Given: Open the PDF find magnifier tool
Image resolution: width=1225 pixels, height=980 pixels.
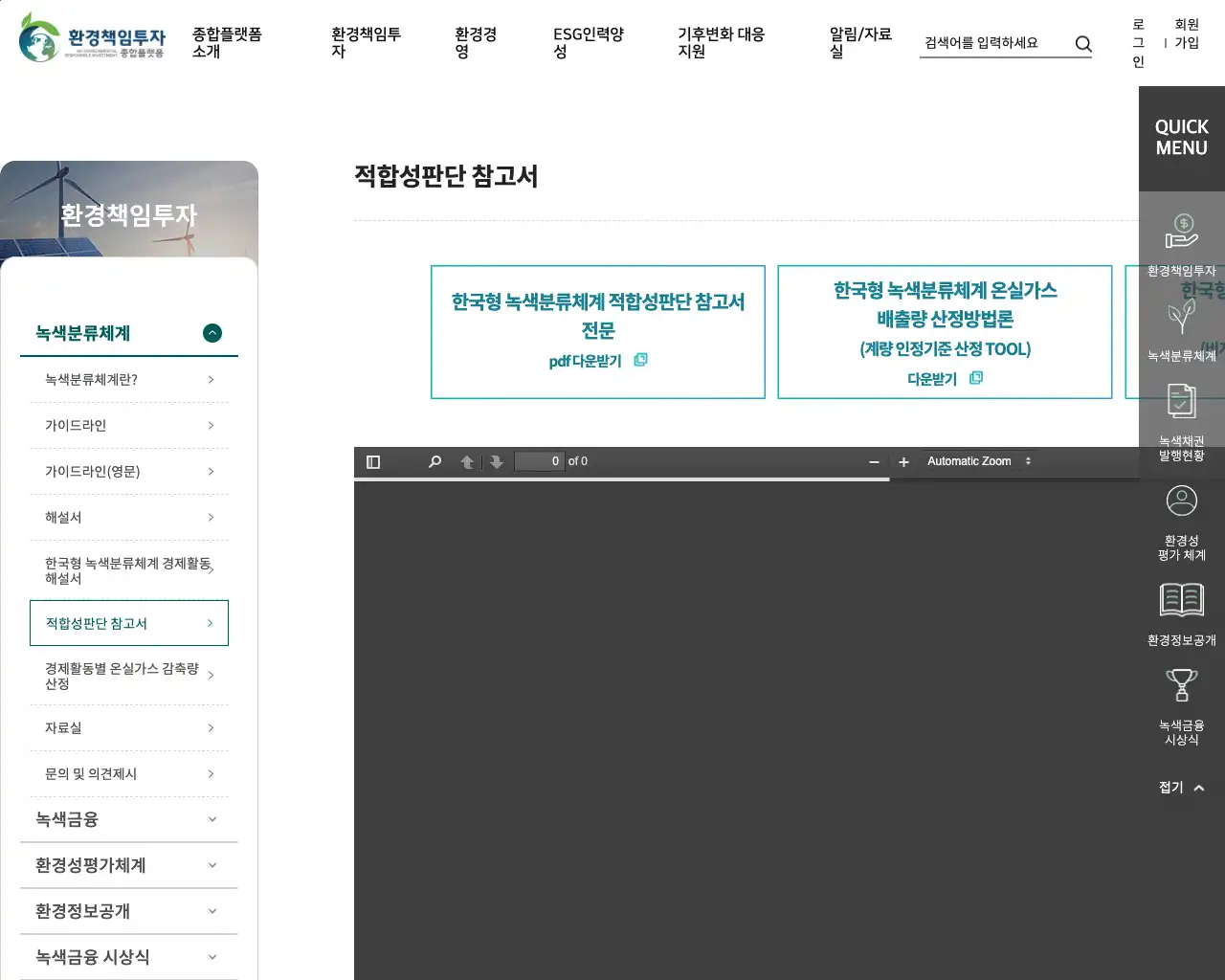Looking at the screenshot, I should 434,462.
